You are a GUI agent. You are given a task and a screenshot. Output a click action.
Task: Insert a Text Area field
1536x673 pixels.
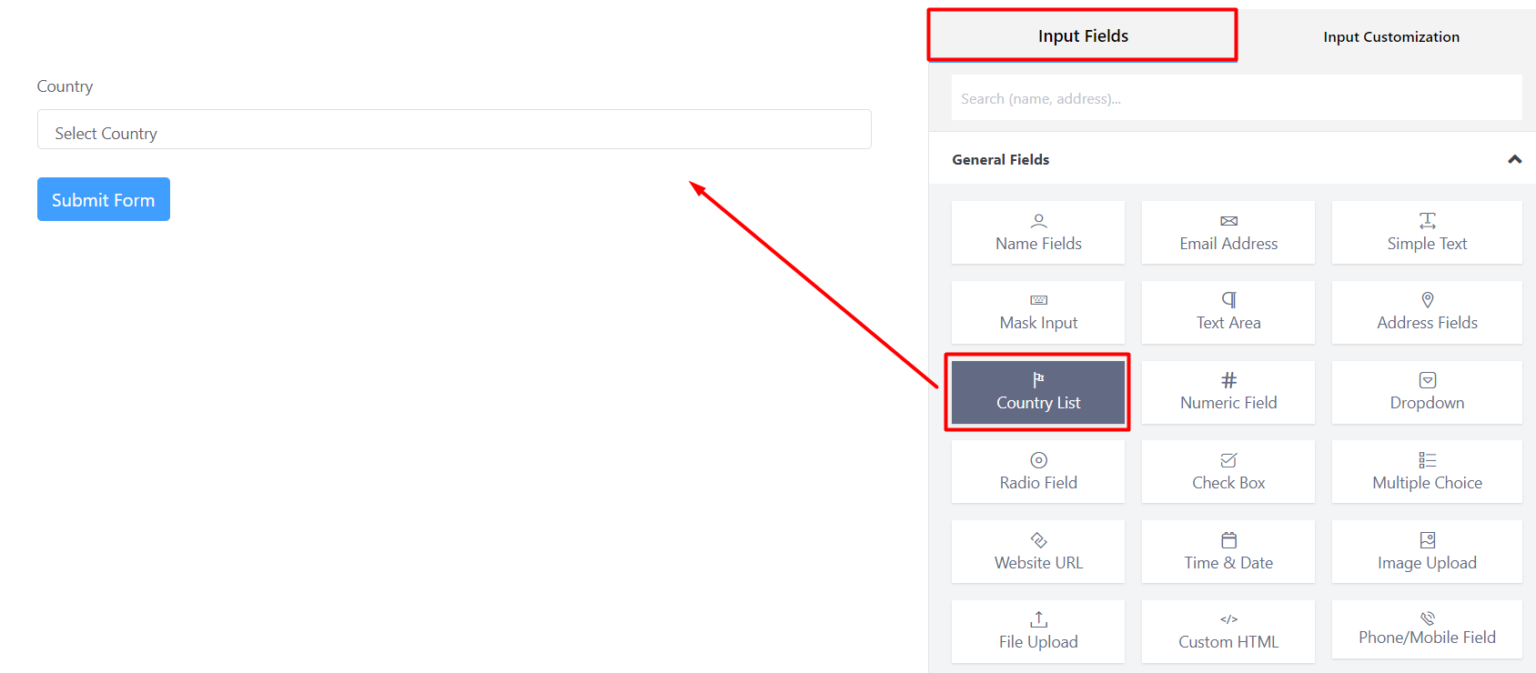(x=1228, y=312)
